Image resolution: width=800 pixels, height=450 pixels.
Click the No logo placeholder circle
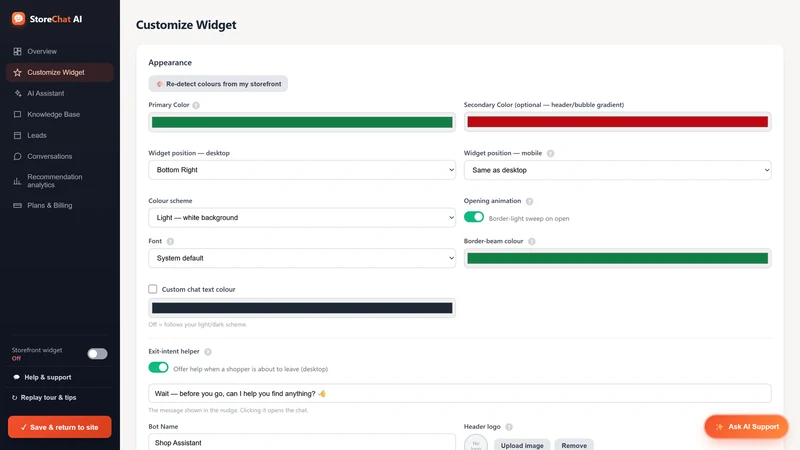tap(476, 442)
